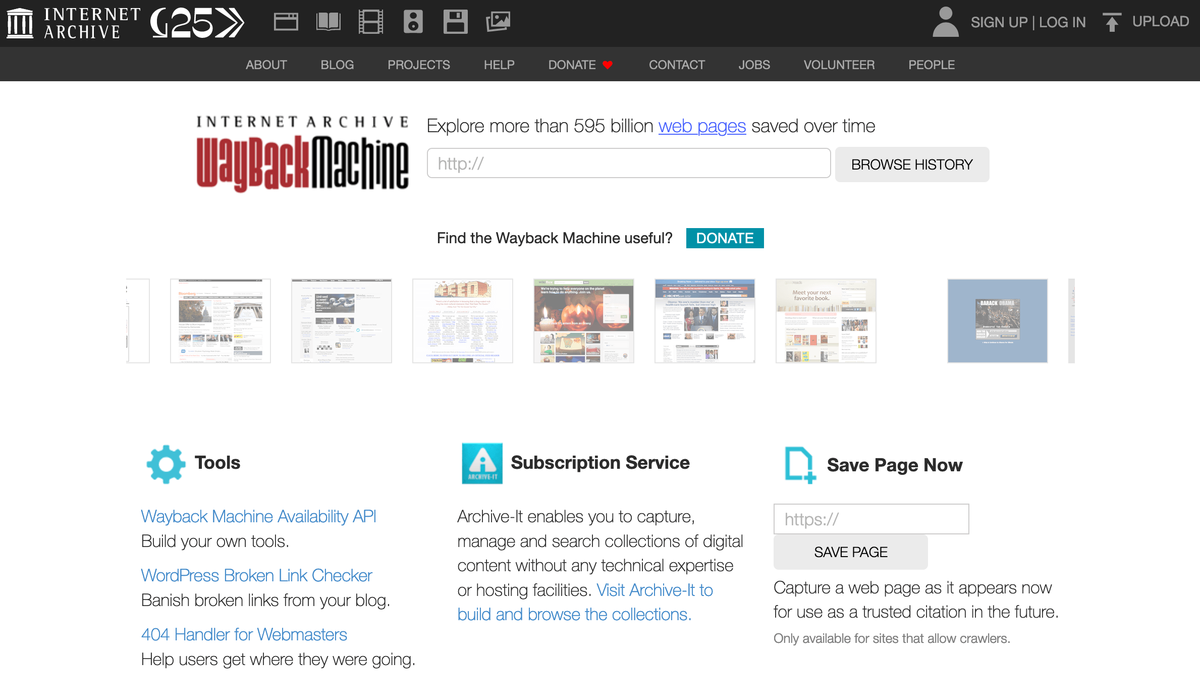
Task: Click 'Banish broken links from your blog.' text
Action: click(265, 601)
